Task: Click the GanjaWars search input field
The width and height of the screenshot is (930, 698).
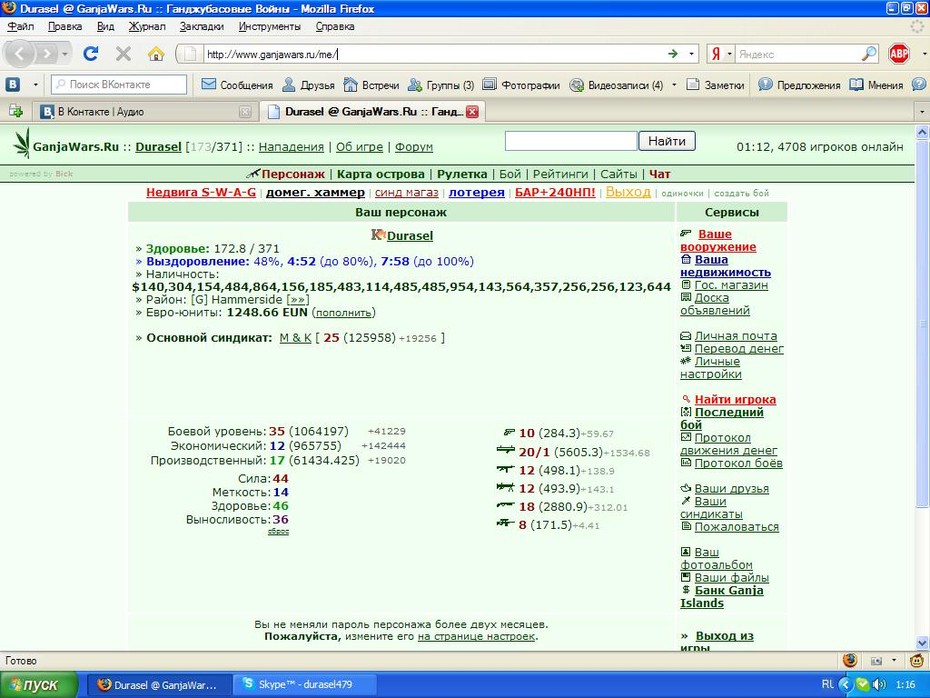Action: [571, 141]
